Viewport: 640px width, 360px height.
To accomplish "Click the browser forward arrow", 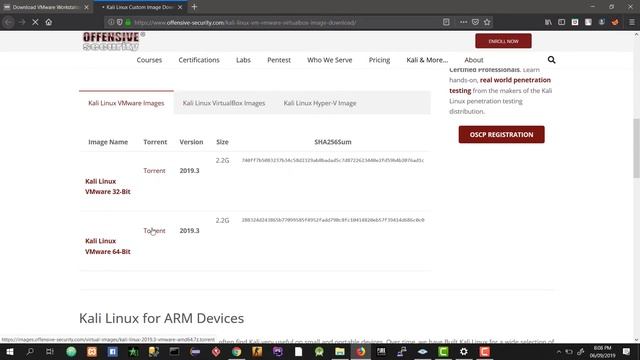I will pyautogui.click(x=22, y=22).
